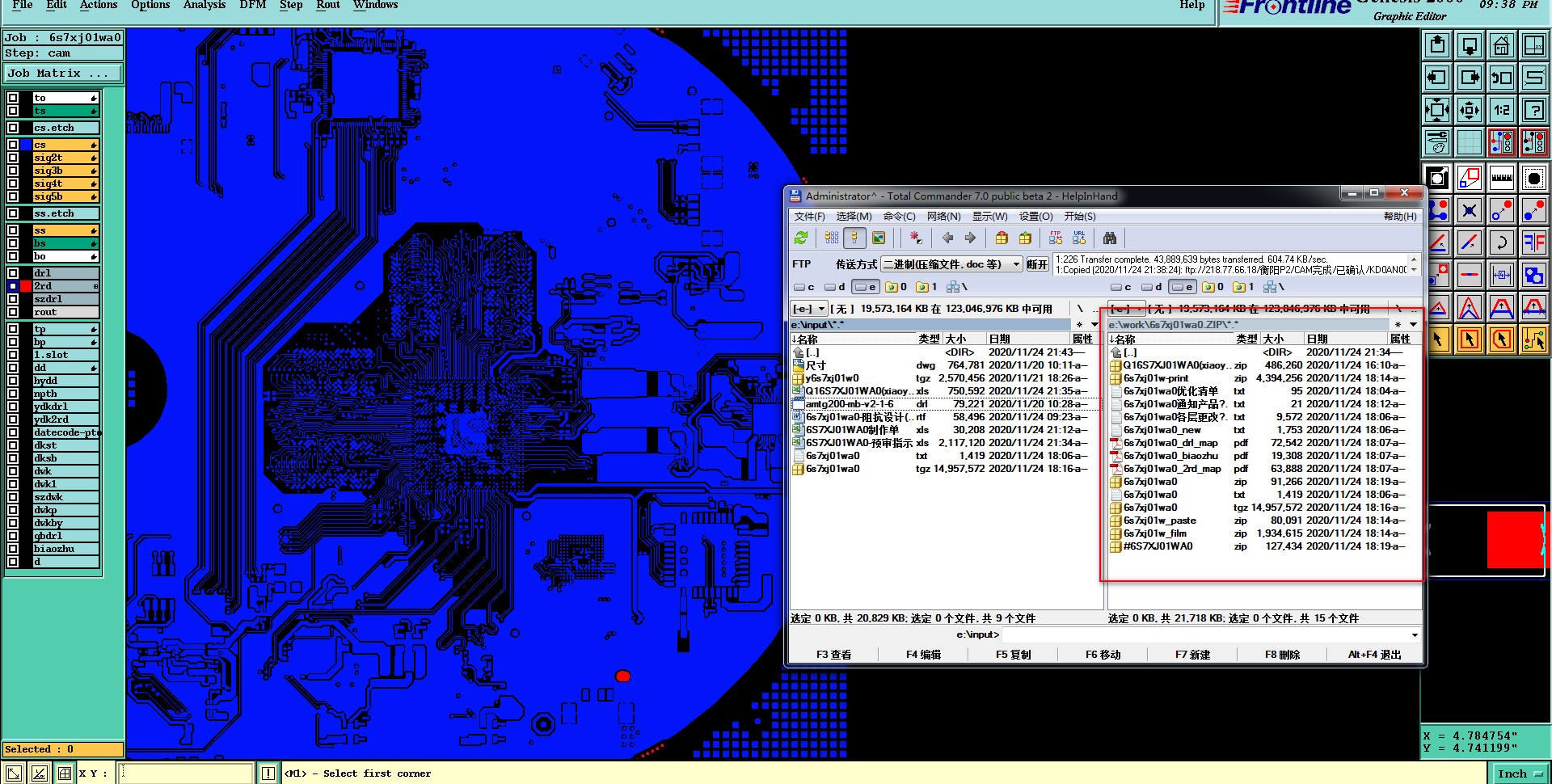
Task: Click the forward arrow in Total Commander toolbar
Action: (x=971, y=238)
